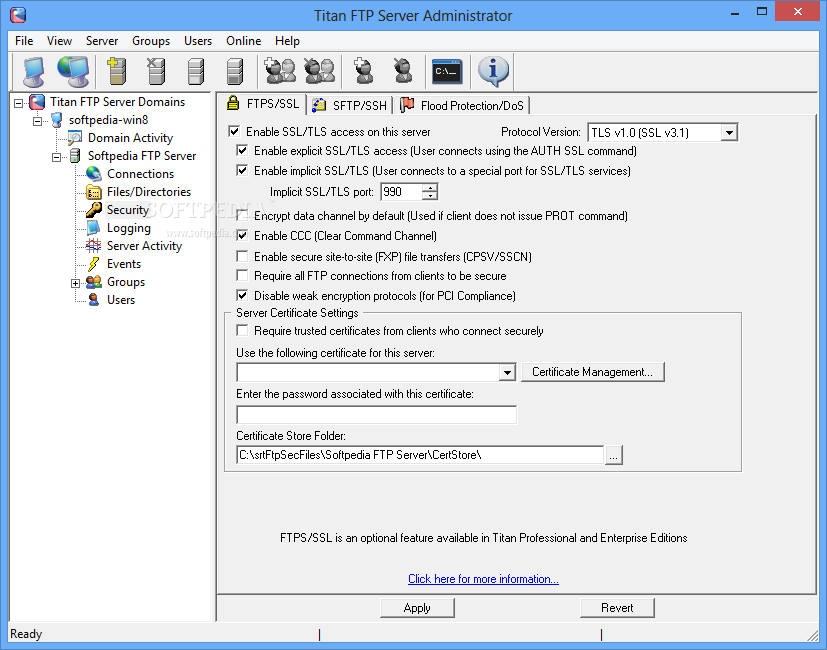Image resolution: width=827 pixels, height=650 pixels.
Task: Toggle Enable CCC Clear Command Channel
Action: pos(242,235)
